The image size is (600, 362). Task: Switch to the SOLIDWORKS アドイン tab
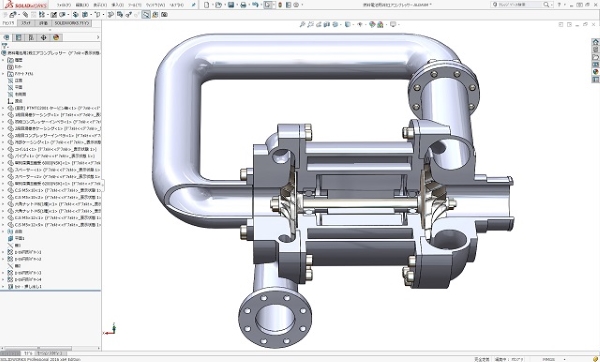[x=72, y=23]
